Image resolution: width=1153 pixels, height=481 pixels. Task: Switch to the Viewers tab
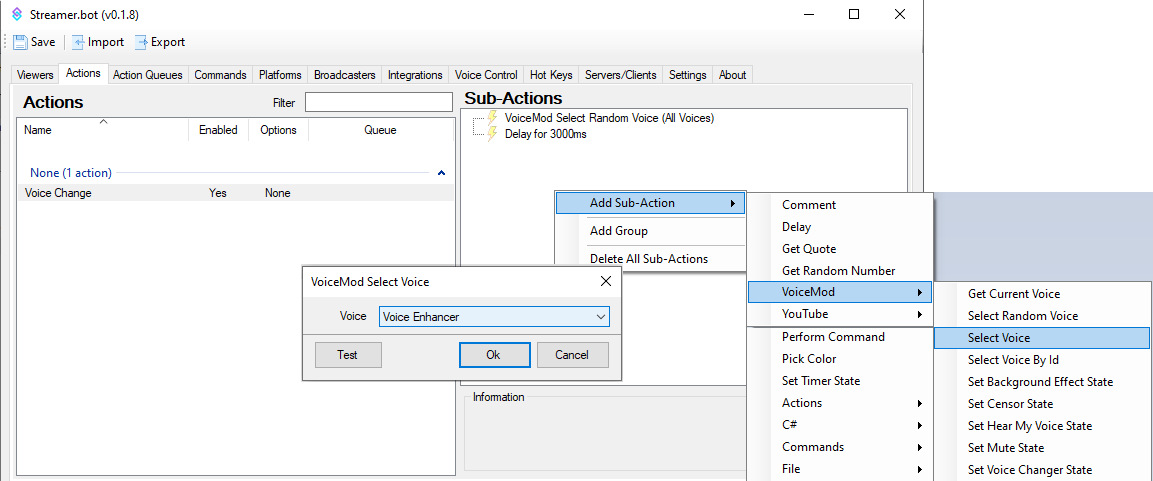point(35,75)
